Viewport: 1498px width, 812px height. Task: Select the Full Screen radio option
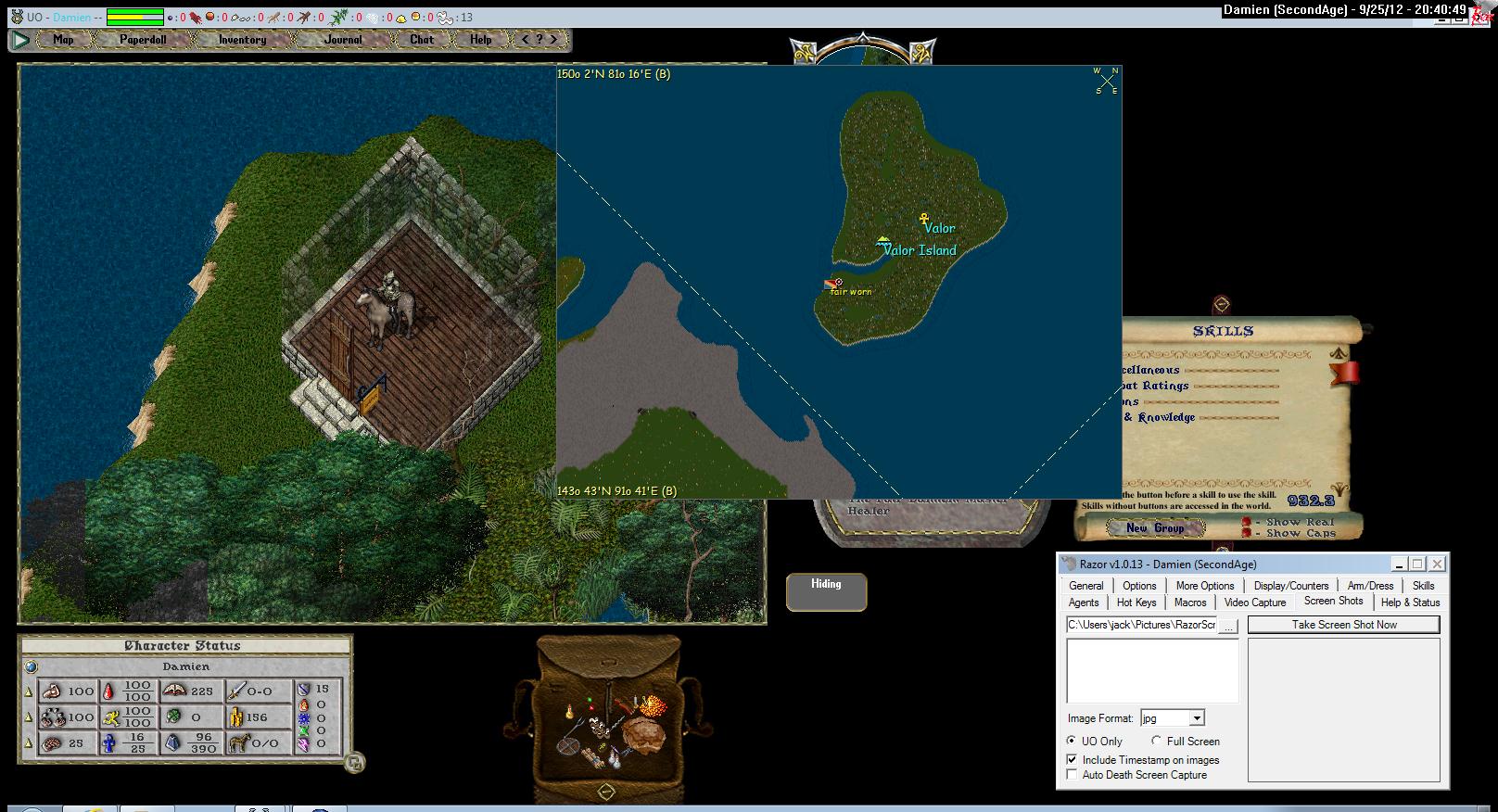1156,741
